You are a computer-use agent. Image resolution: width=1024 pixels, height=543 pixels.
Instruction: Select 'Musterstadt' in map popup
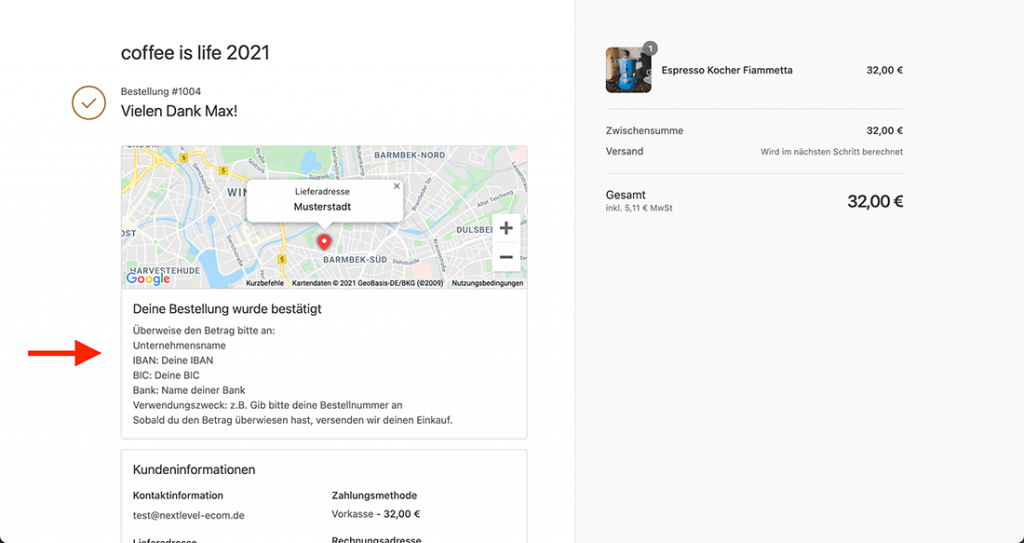tap(322, 207)
